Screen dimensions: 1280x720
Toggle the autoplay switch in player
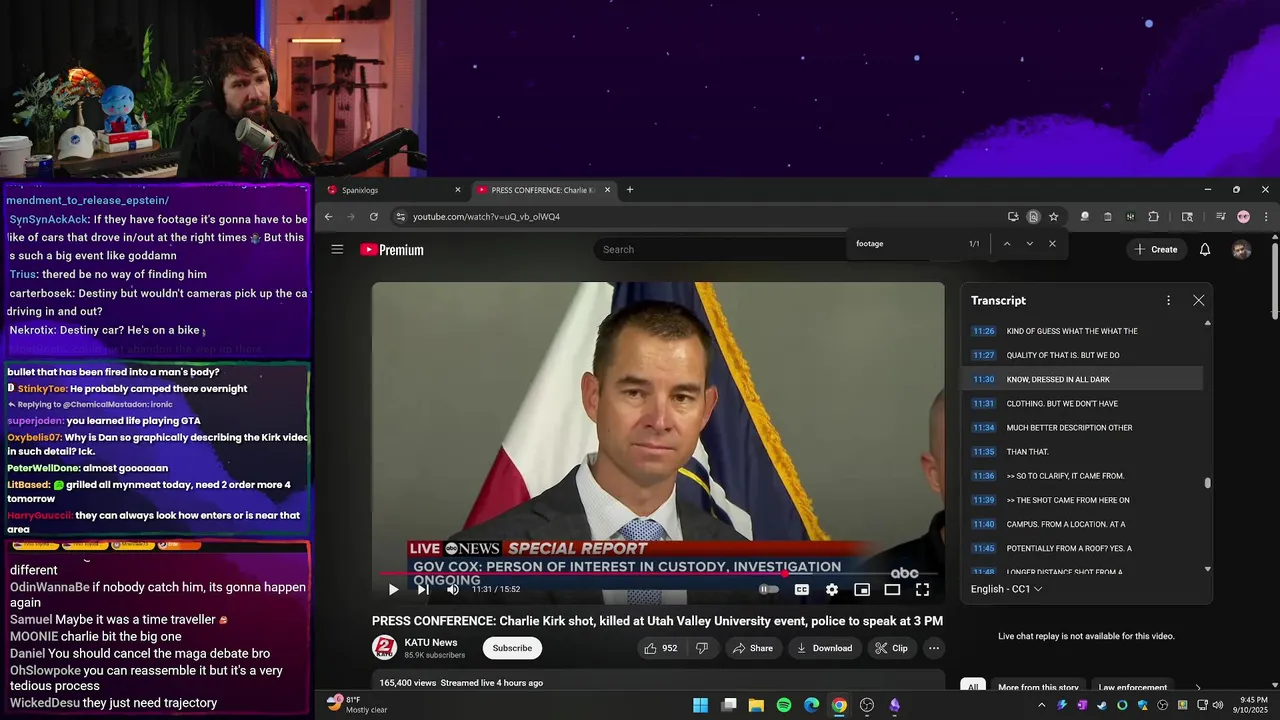768,590
